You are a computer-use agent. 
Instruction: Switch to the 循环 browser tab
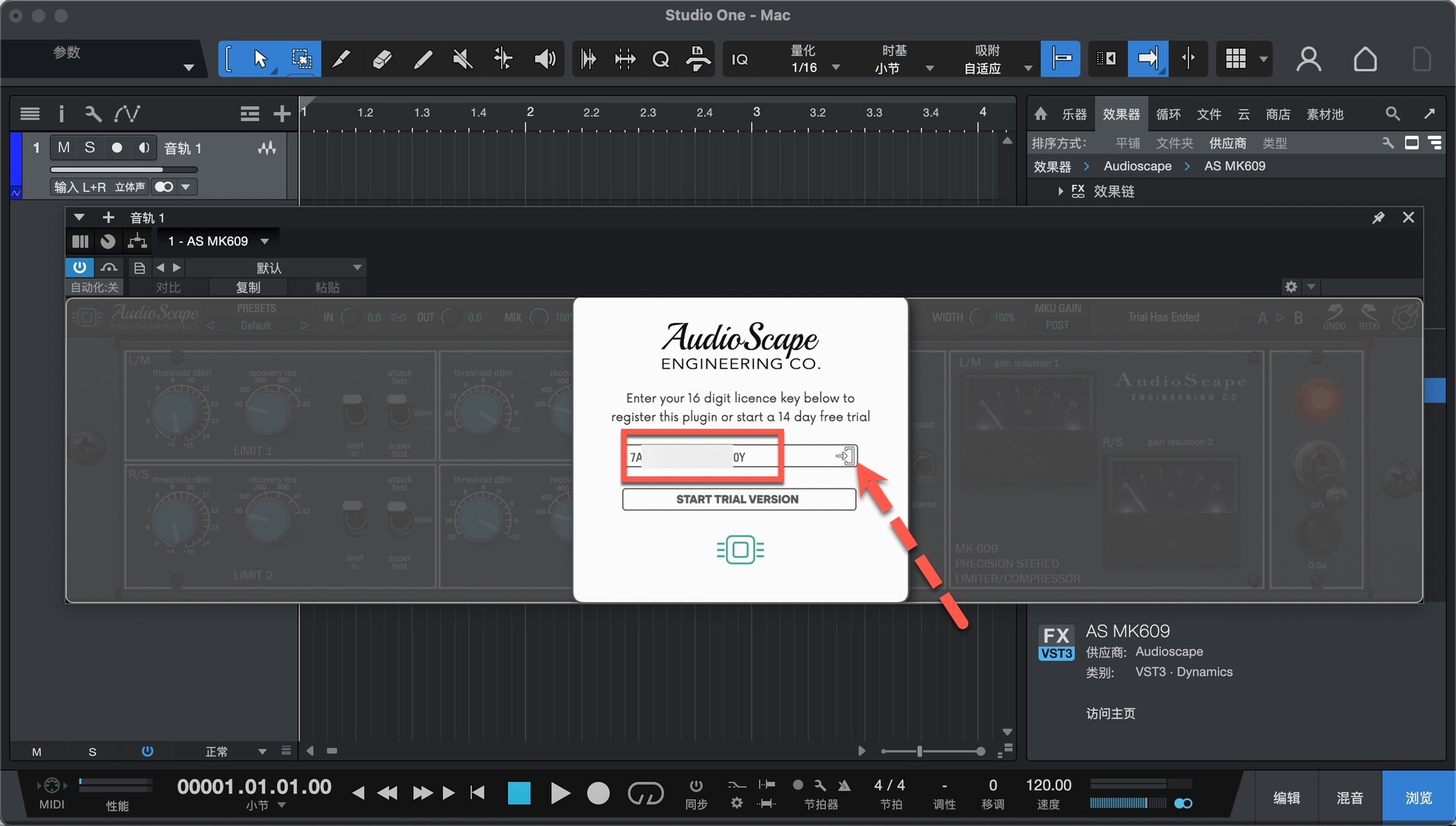click(1168, 114)
